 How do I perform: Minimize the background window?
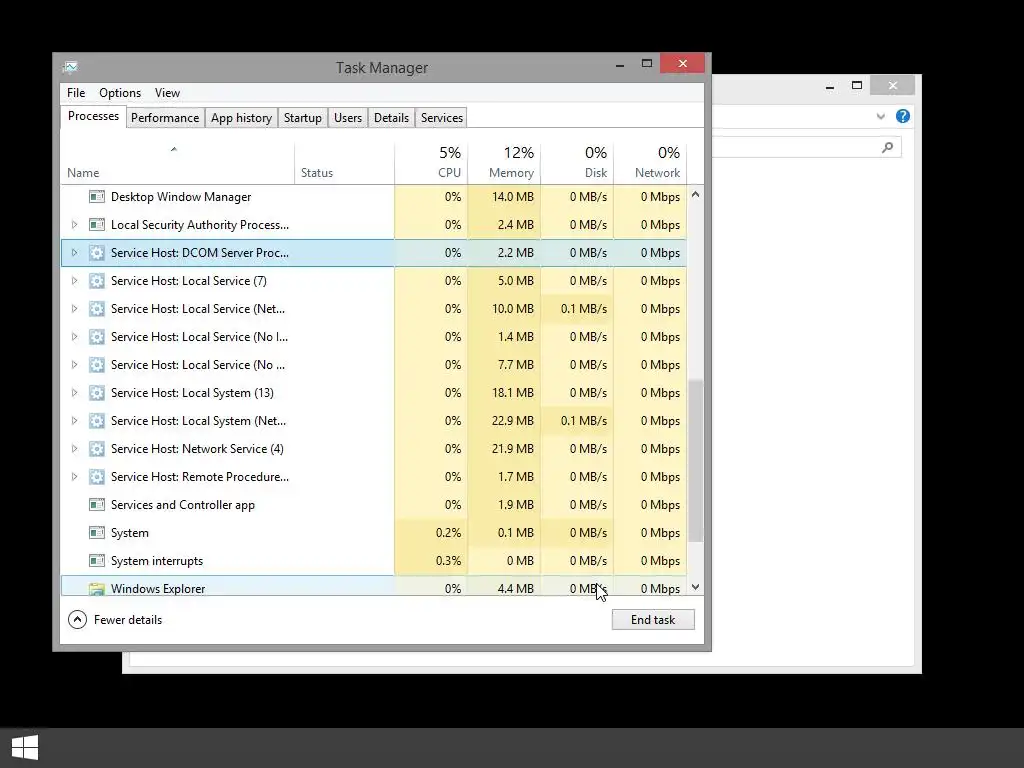pyautogui.click(x=830, y=86)
